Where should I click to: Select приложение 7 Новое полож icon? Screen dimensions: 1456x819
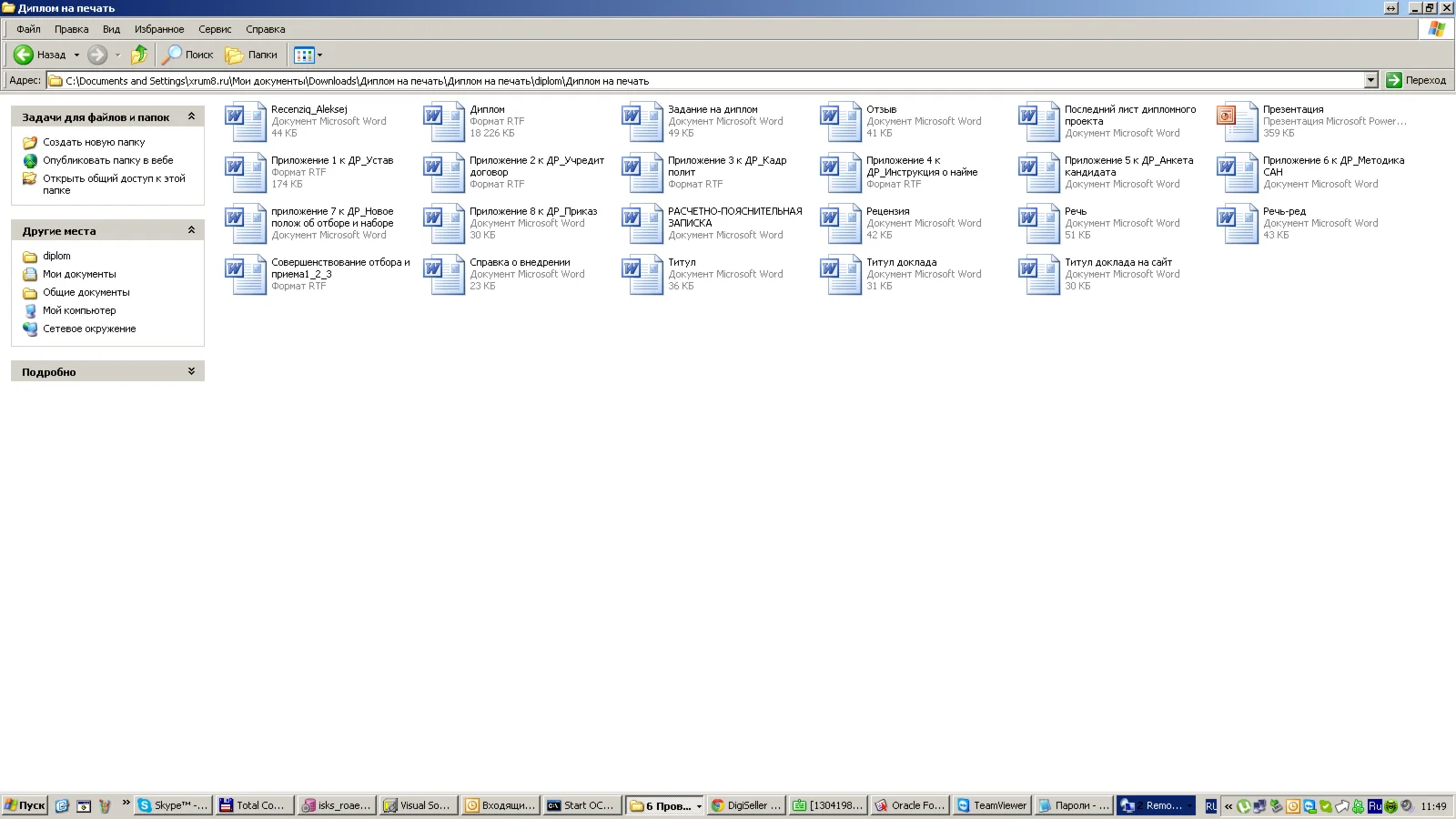click(x=246, y=224)
